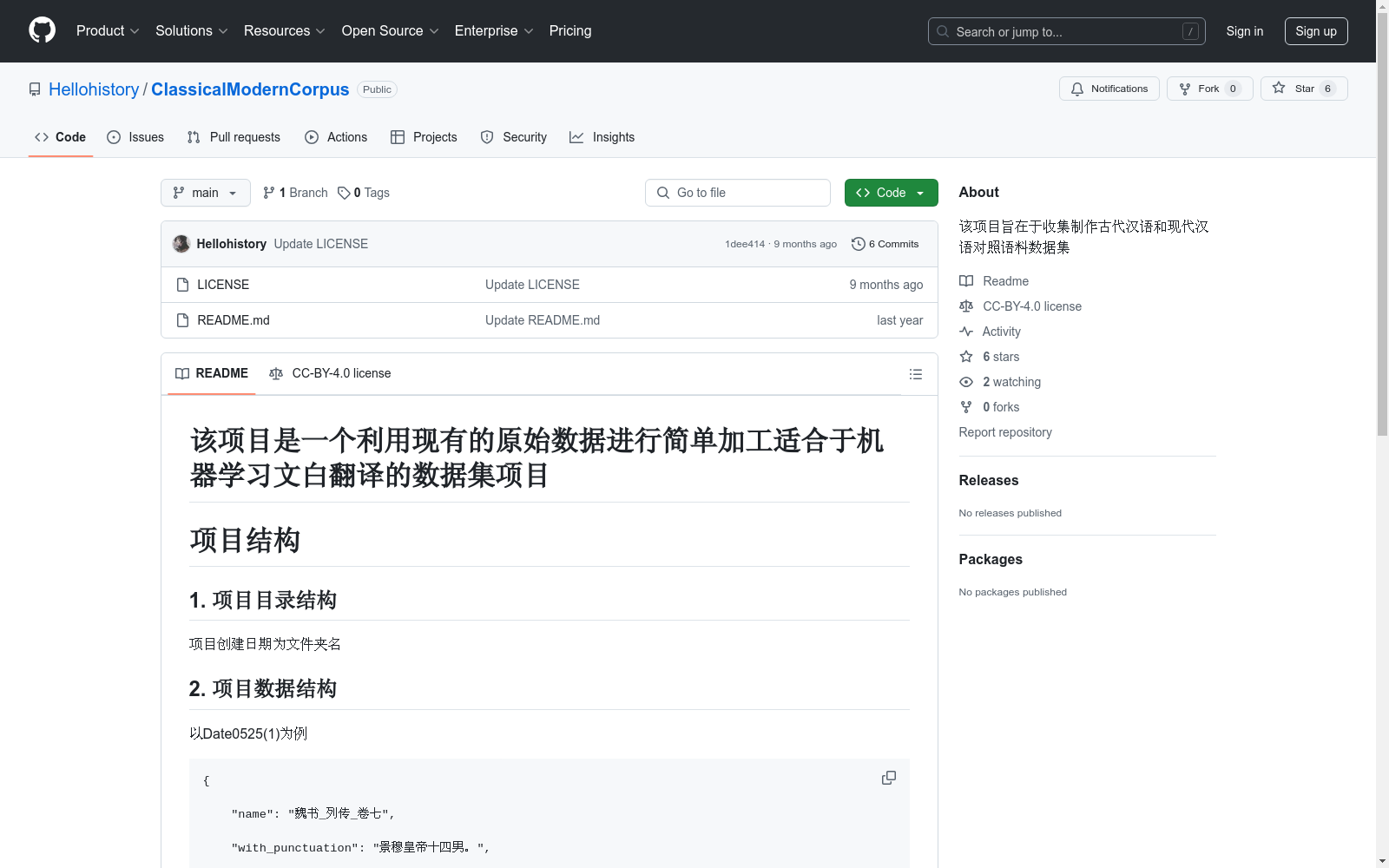Click the magnifier icon in Go to file
The image size is (1389, 868).
[663, 193]
